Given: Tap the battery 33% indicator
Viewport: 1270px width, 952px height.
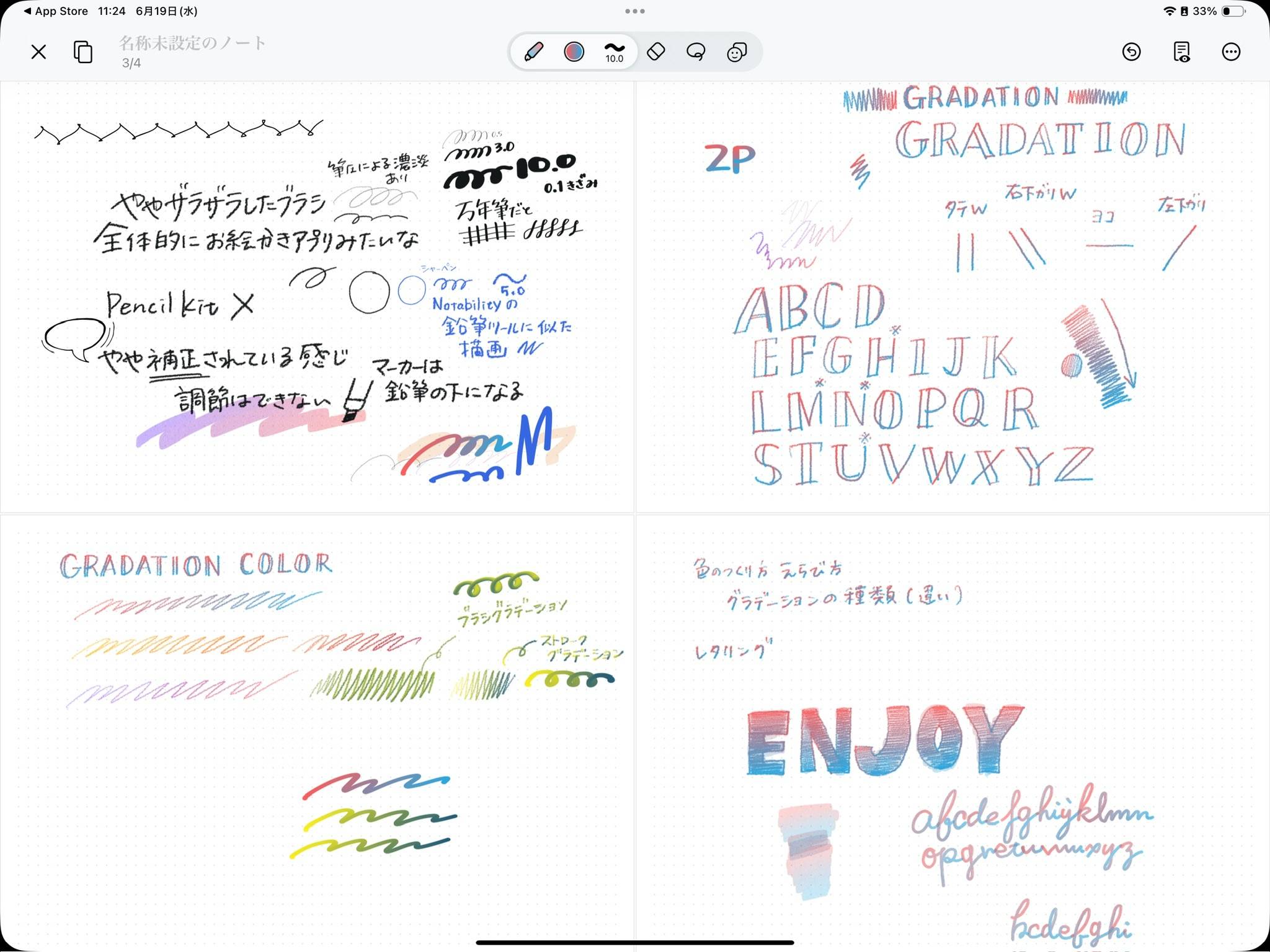Looking at the screenshot, I should [1219, 11].
